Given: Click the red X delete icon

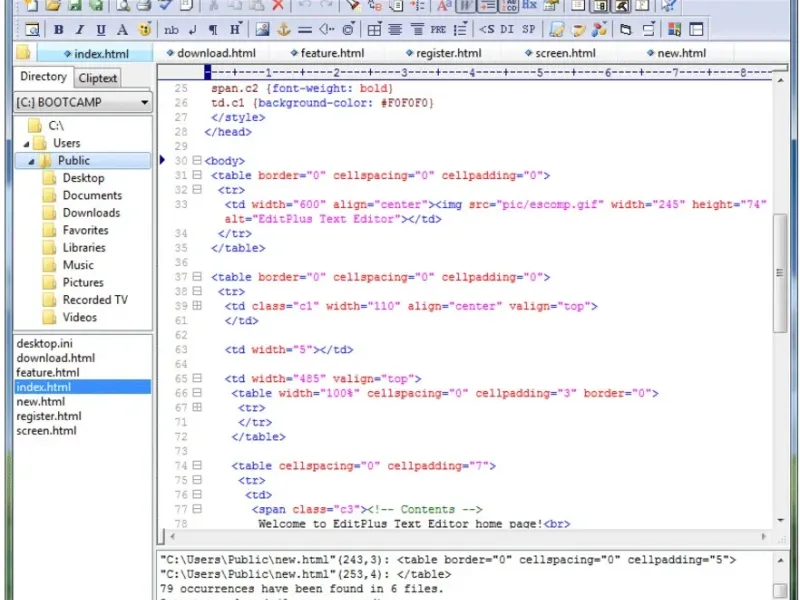Looking at the screenshot, I should pos(278,5).
